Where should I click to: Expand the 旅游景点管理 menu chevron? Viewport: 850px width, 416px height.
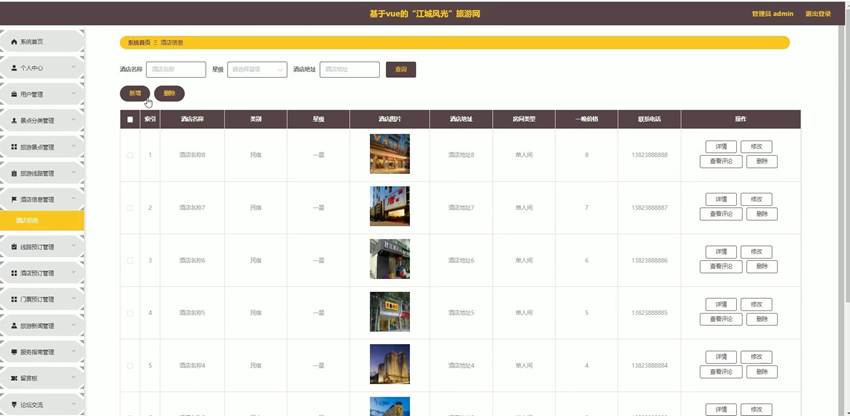74,147
